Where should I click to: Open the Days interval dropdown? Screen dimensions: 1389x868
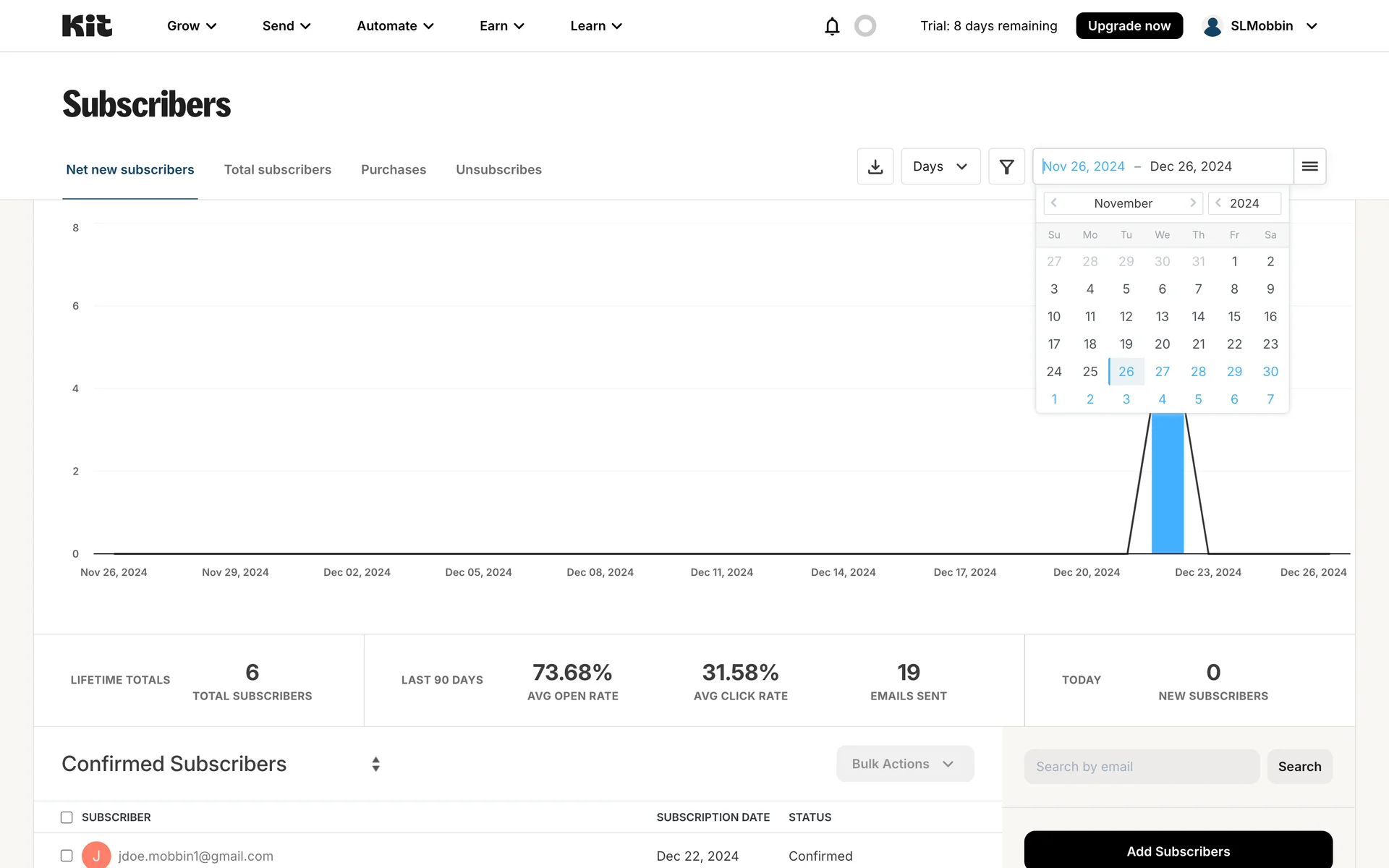coord(940,166)
